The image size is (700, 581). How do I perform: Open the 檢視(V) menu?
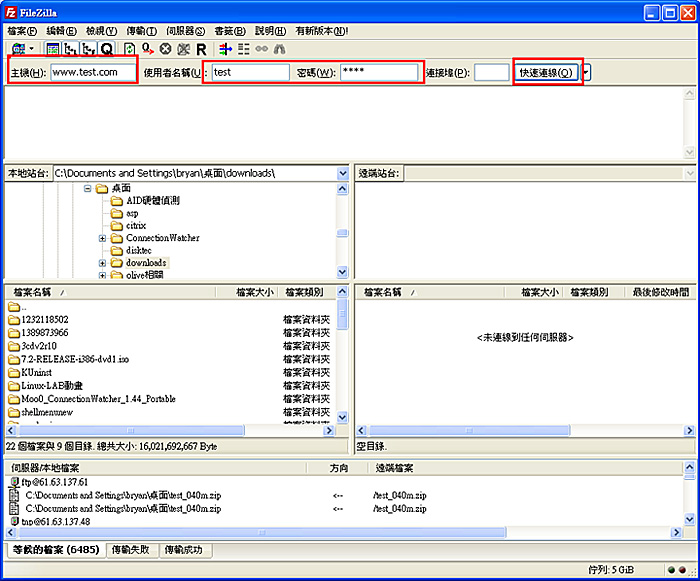click(x=101, y=31)
